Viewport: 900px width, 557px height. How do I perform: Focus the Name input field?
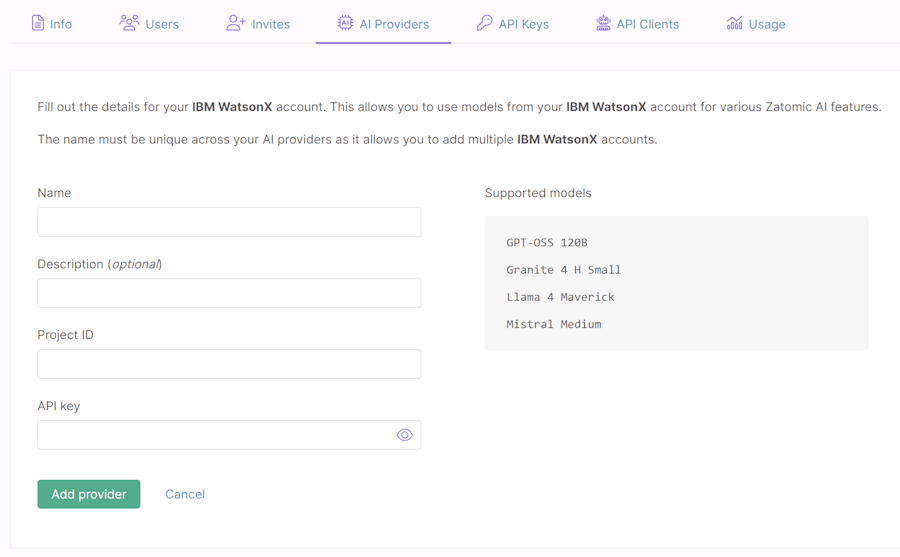(229, 222)
